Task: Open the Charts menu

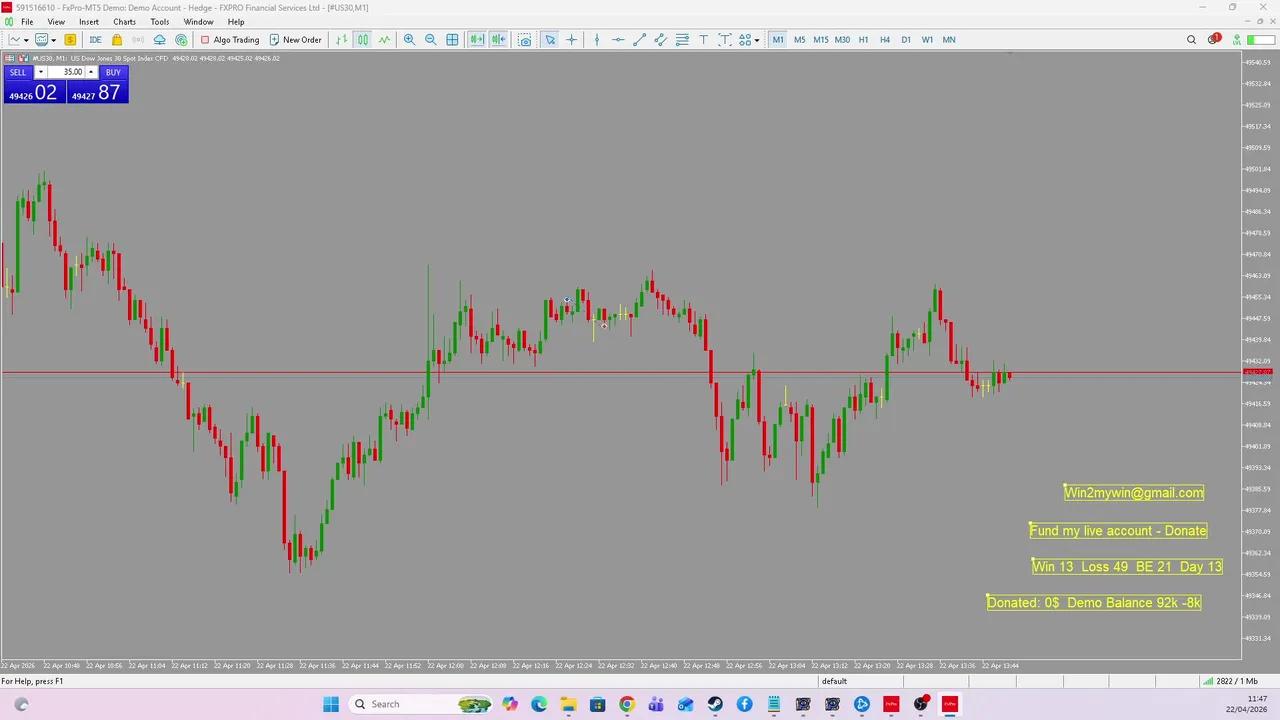Action: coord(124,22)
